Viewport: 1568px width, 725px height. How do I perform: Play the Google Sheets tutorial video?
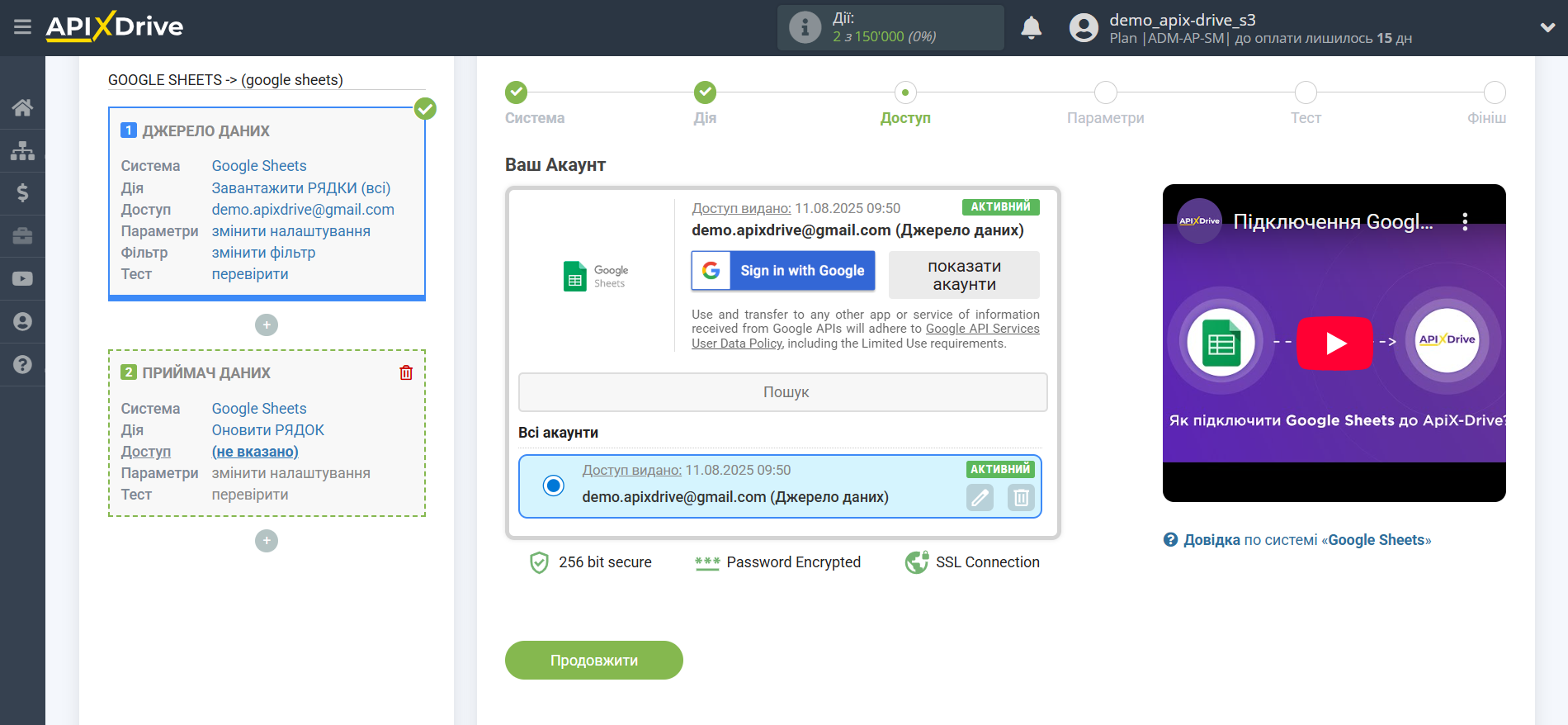click(x=1335, y=343)
